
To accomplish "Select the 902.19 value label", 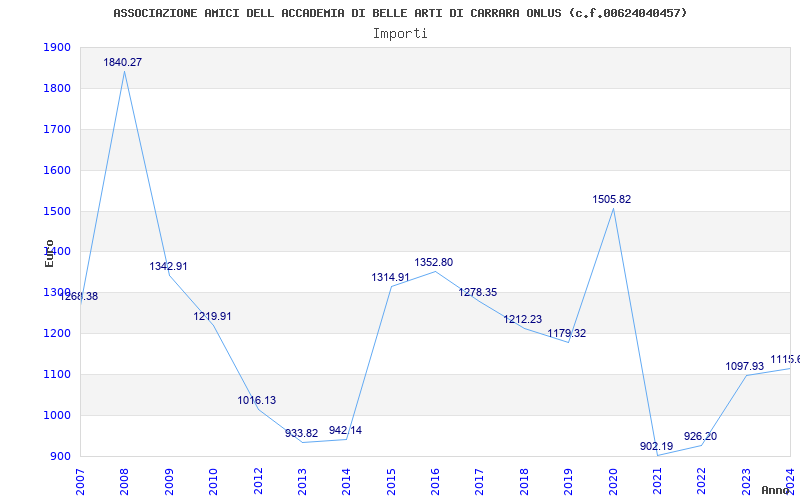I will (x=657, y=446).
